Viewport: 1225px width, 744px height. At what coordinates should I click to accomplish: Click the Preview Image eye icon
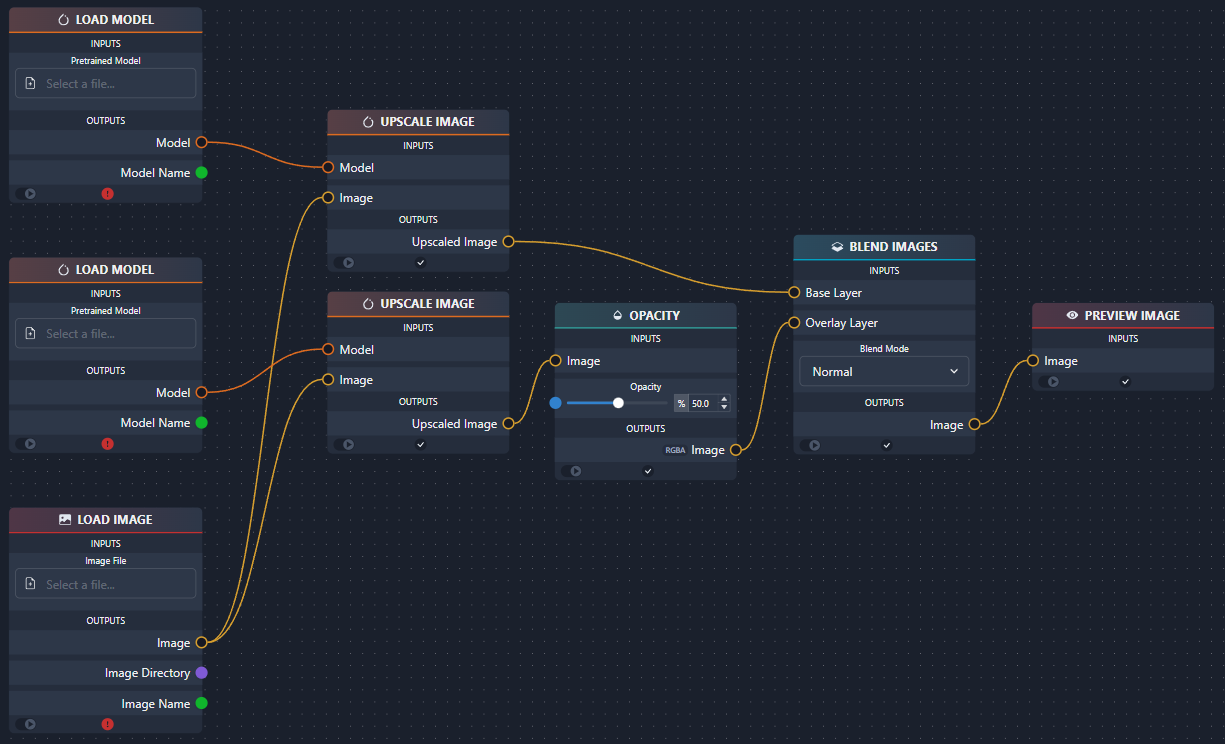click(x=1072, y=316)
